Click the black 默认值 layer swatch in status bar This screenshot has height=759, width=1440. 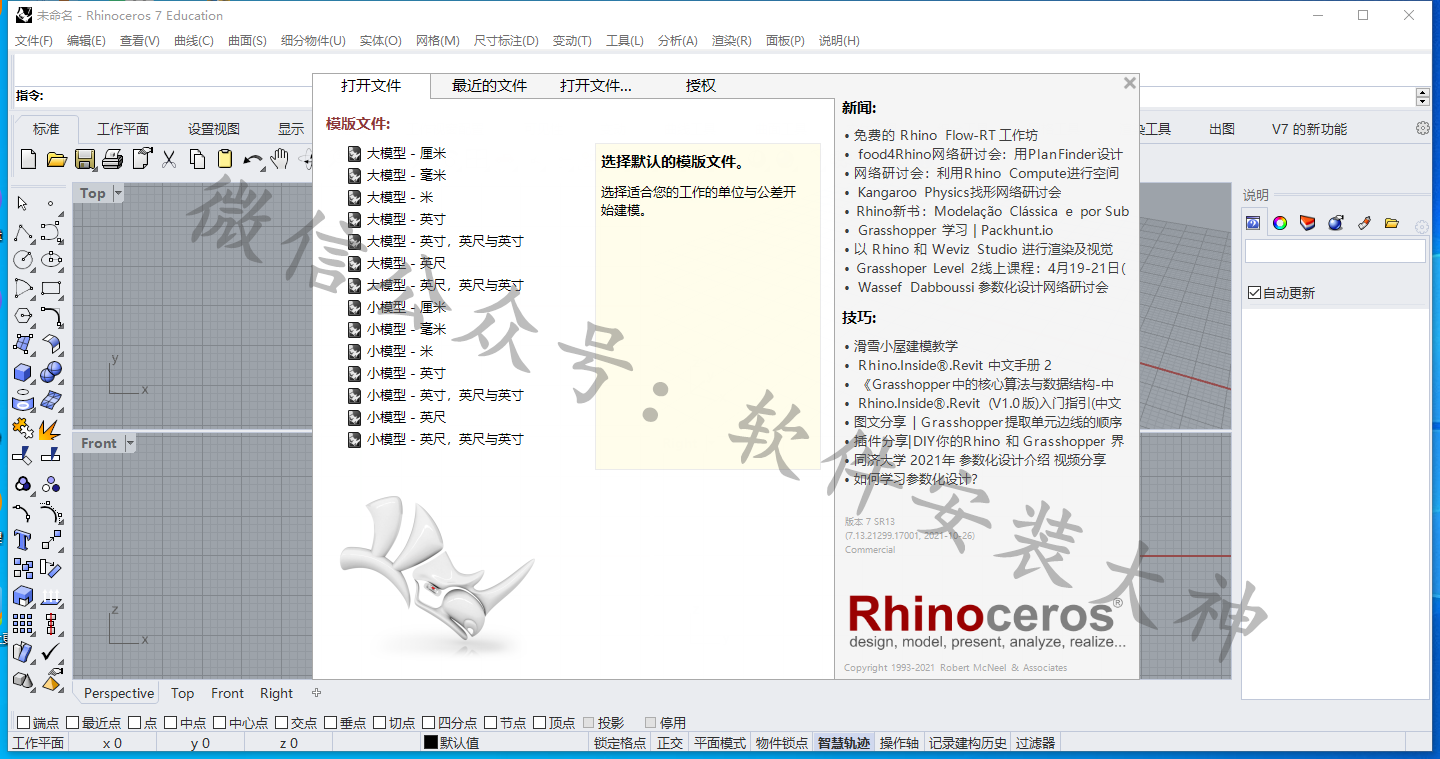(x=431, y=743)
